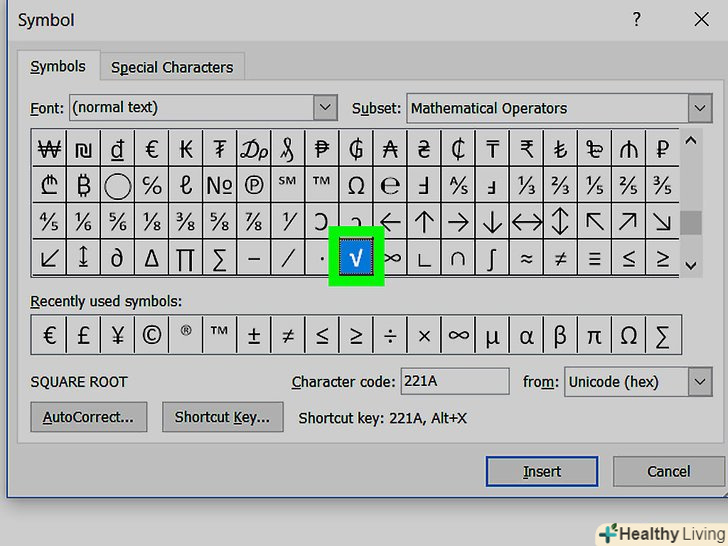The width and height of the screenshot is (728, 546).
Task: Select the mu symbol in recently used
Action: [x=492, y=335]
